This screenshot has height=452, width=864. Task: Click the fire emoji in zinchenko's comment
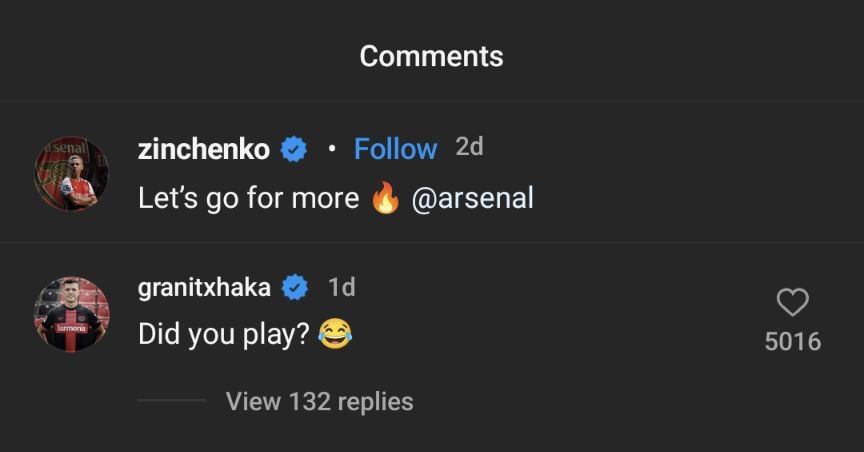385,198
